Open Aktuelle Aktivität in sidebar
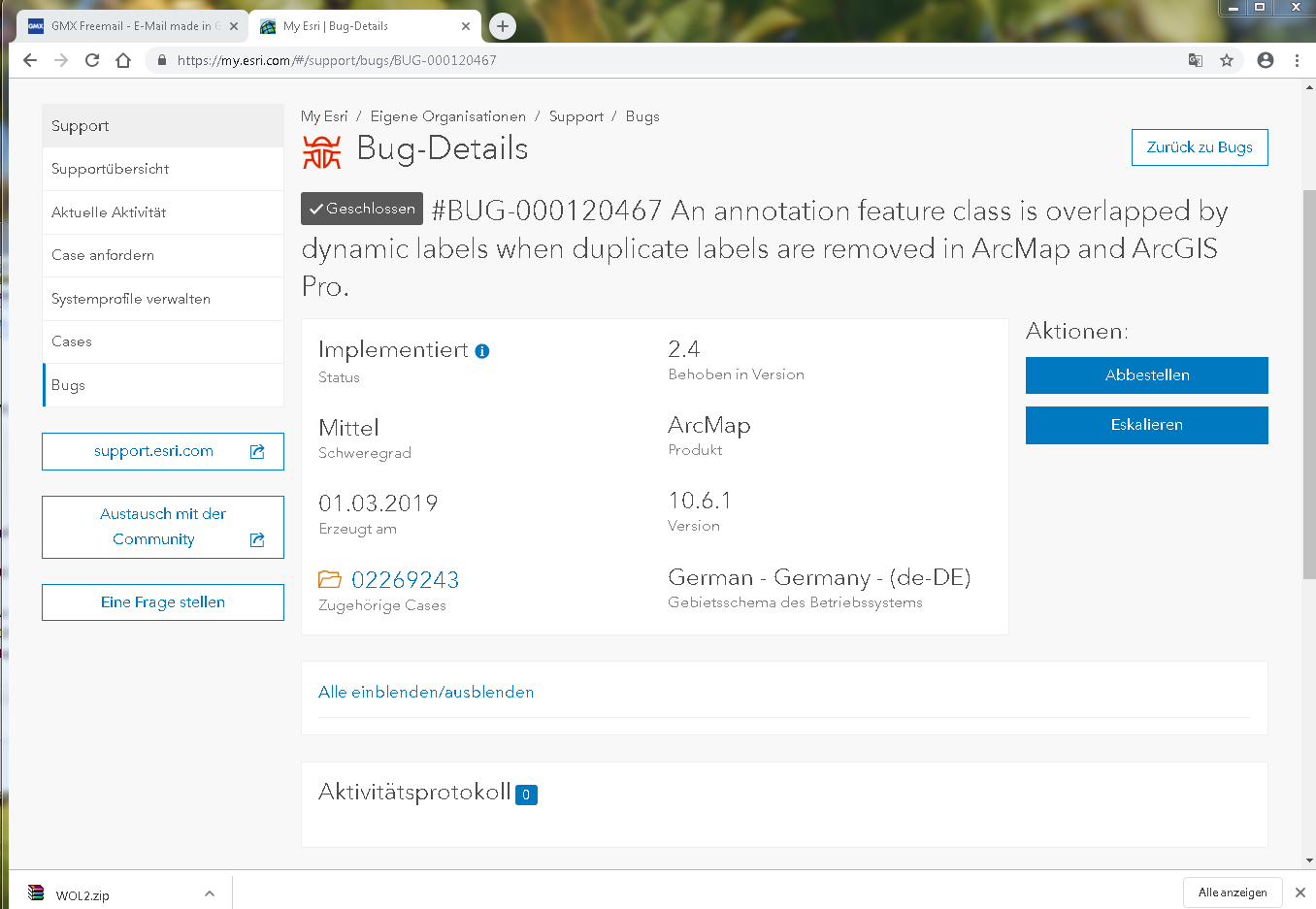 pyautogui.click(x=163, y=212)
